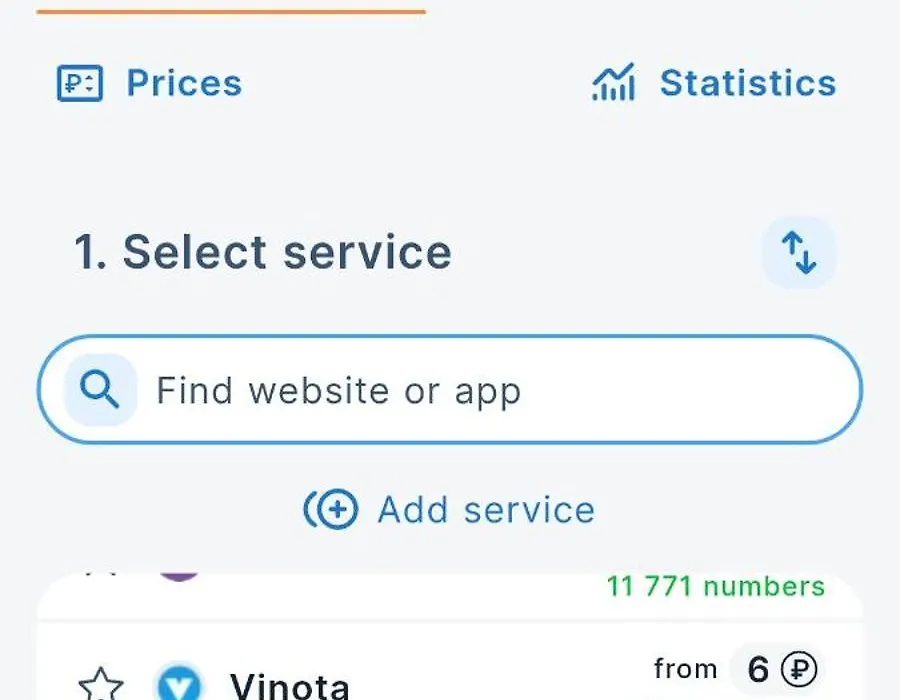
Task: Click the blue Vinota logo icon
Action: coord(180,683)
